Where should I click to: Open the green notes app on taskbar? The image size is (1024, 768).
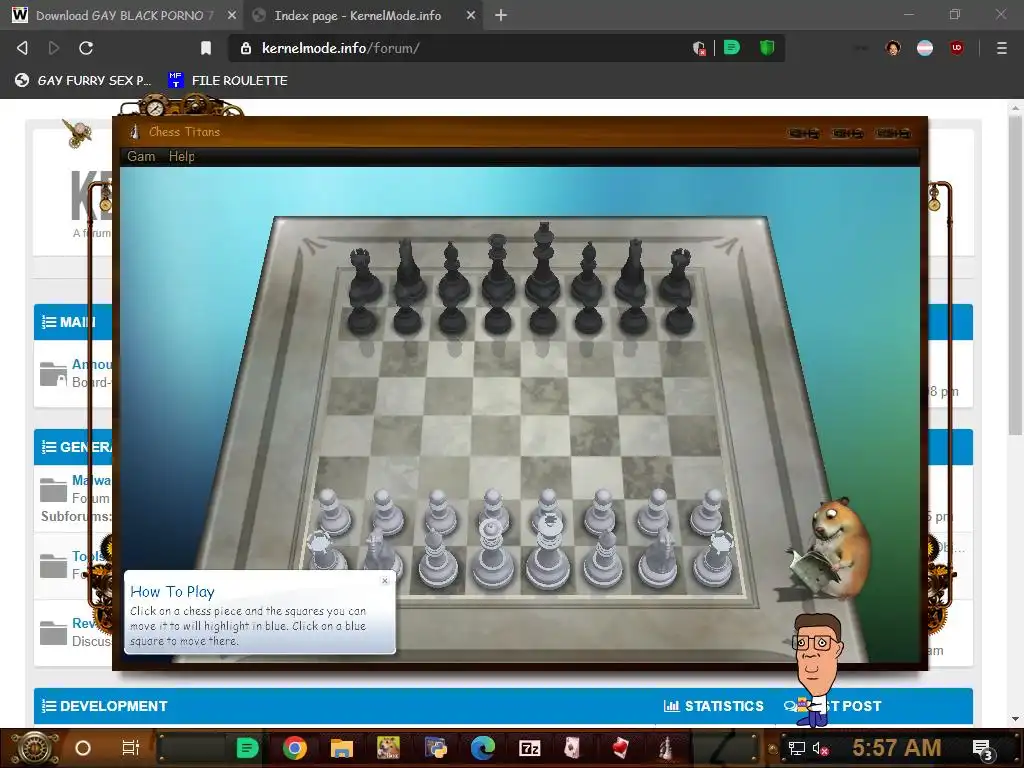pyautogui.click(x=248, y=748)
